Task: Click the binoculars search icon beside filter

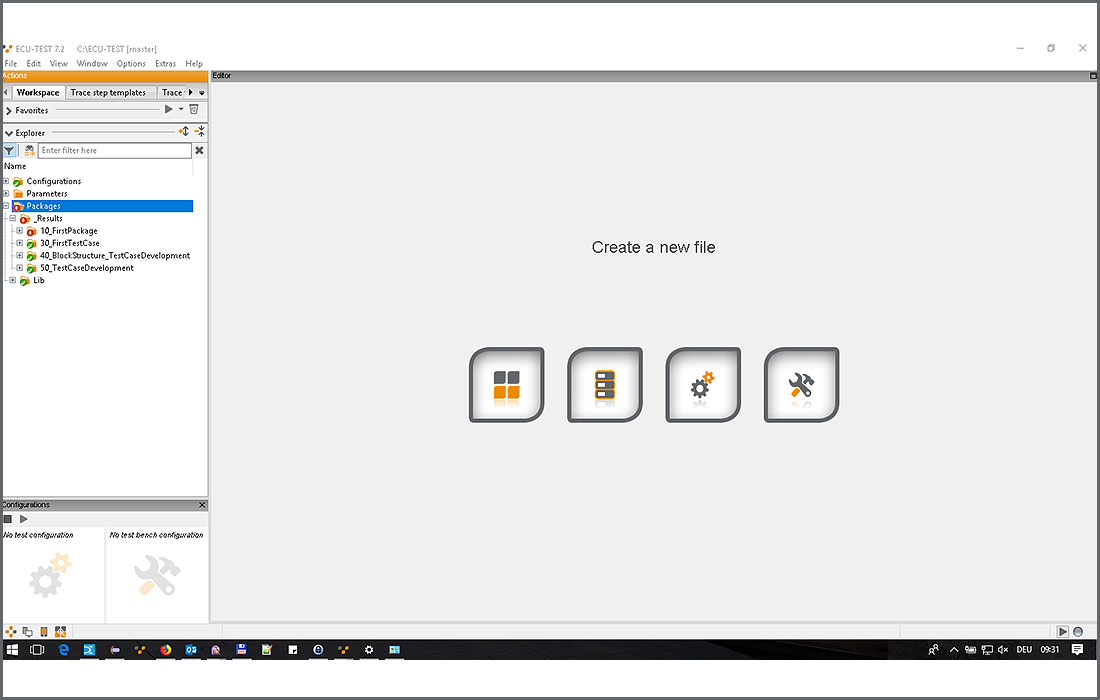Action: [x=30, y=151]
